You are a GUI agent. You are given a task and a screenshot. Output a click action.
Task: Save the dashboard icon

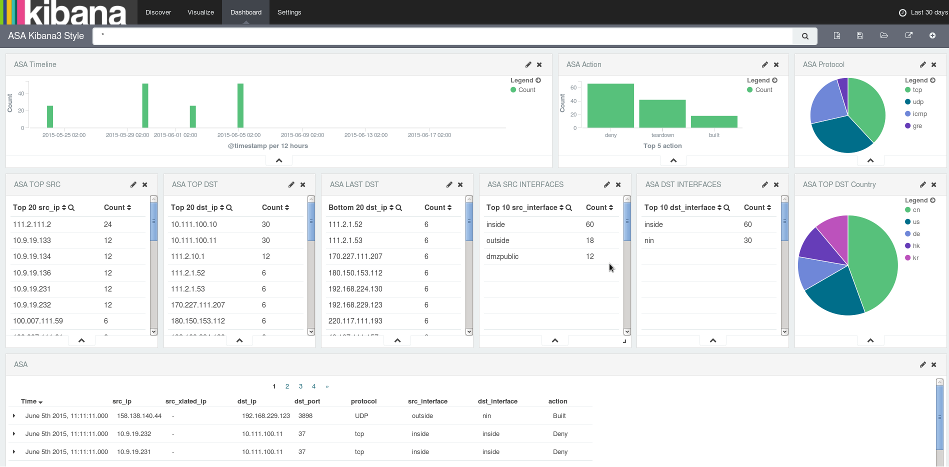pyautogui.click(x=860, y=36)
